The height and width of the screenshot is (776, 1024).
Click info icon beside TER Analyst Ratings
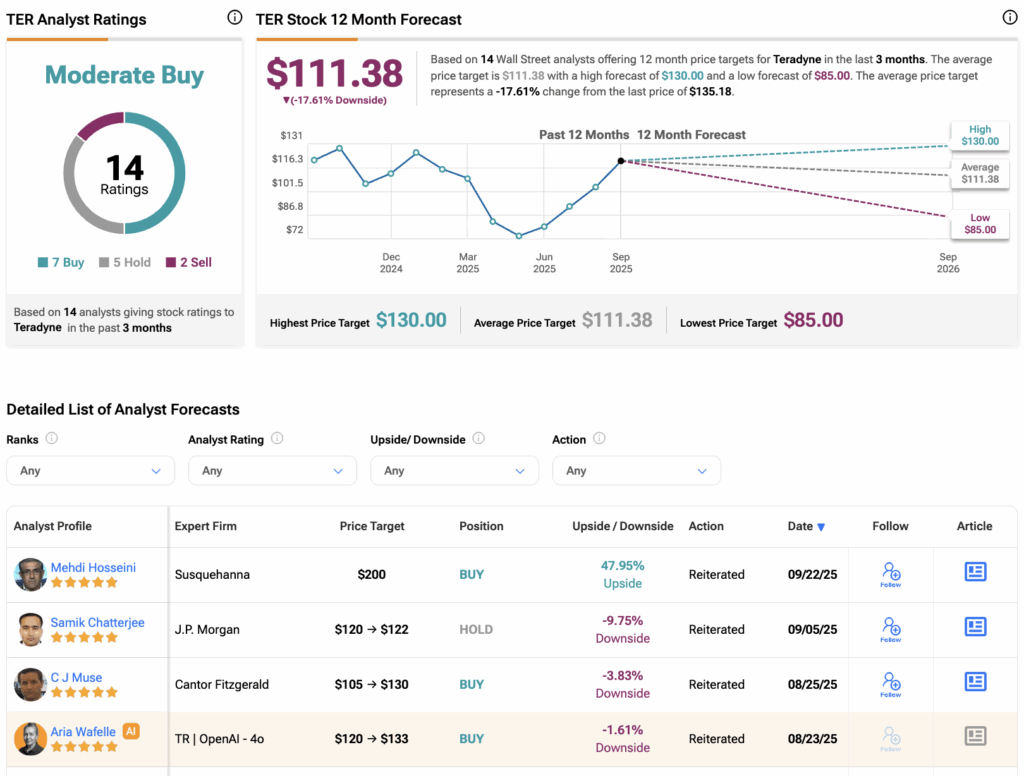click(234, 18)
